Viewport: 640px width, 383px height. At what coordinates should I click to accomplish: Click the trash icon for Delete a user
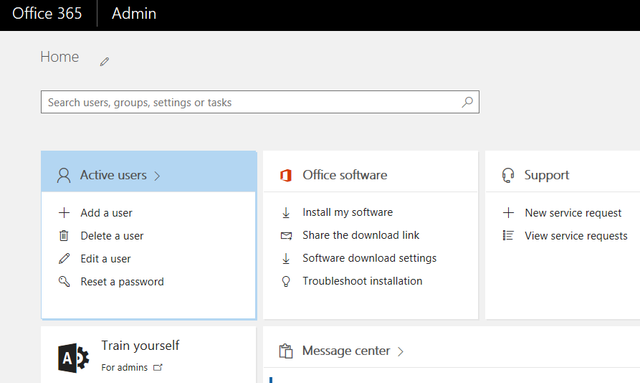tap(64, 236)
